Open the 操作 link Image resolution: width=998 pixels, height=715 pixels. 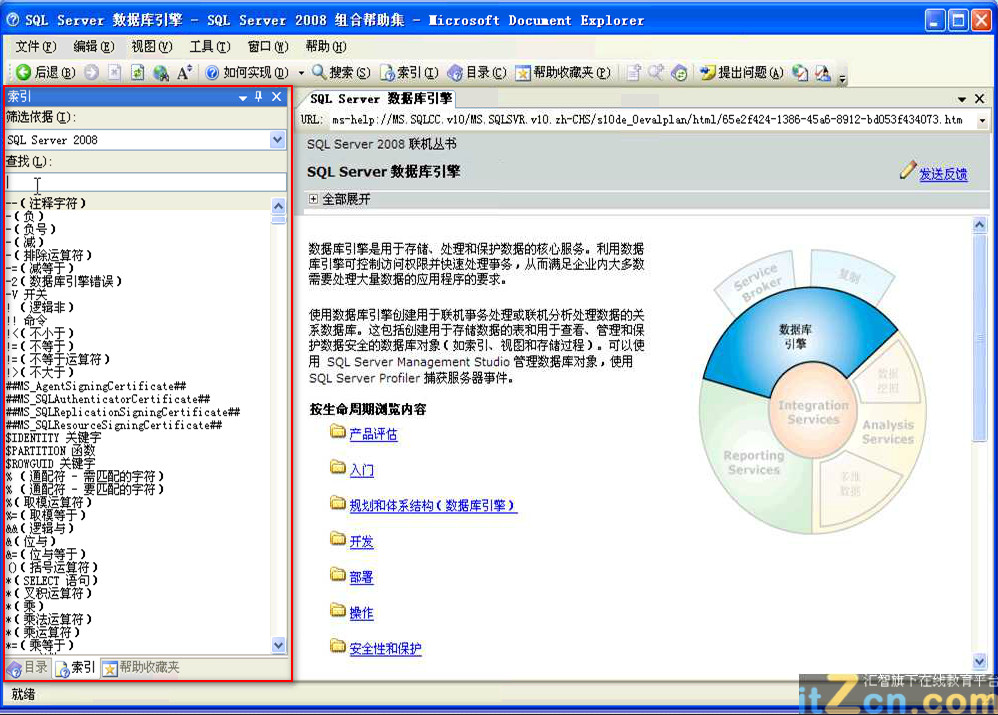(x=362, y=612)
